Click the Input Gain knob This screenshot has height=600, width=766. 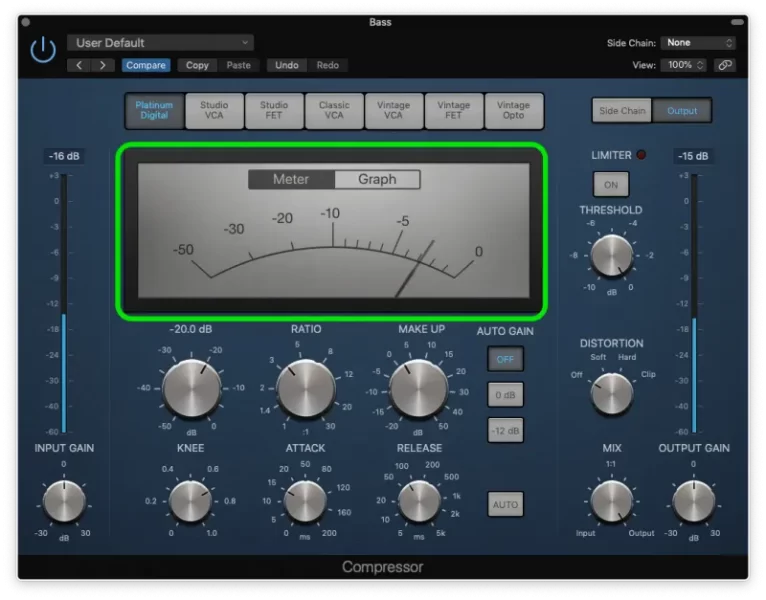tap(64, 501)
